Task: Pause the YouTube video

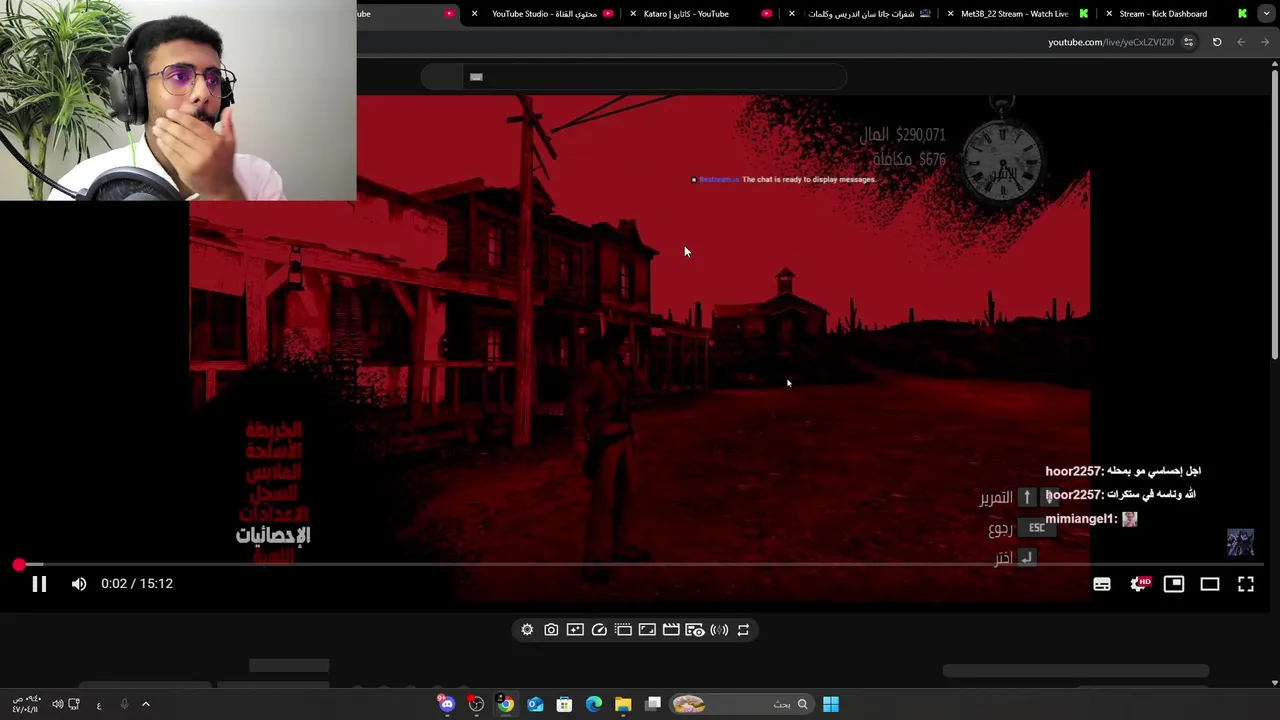Action: [x=39, y=584]
